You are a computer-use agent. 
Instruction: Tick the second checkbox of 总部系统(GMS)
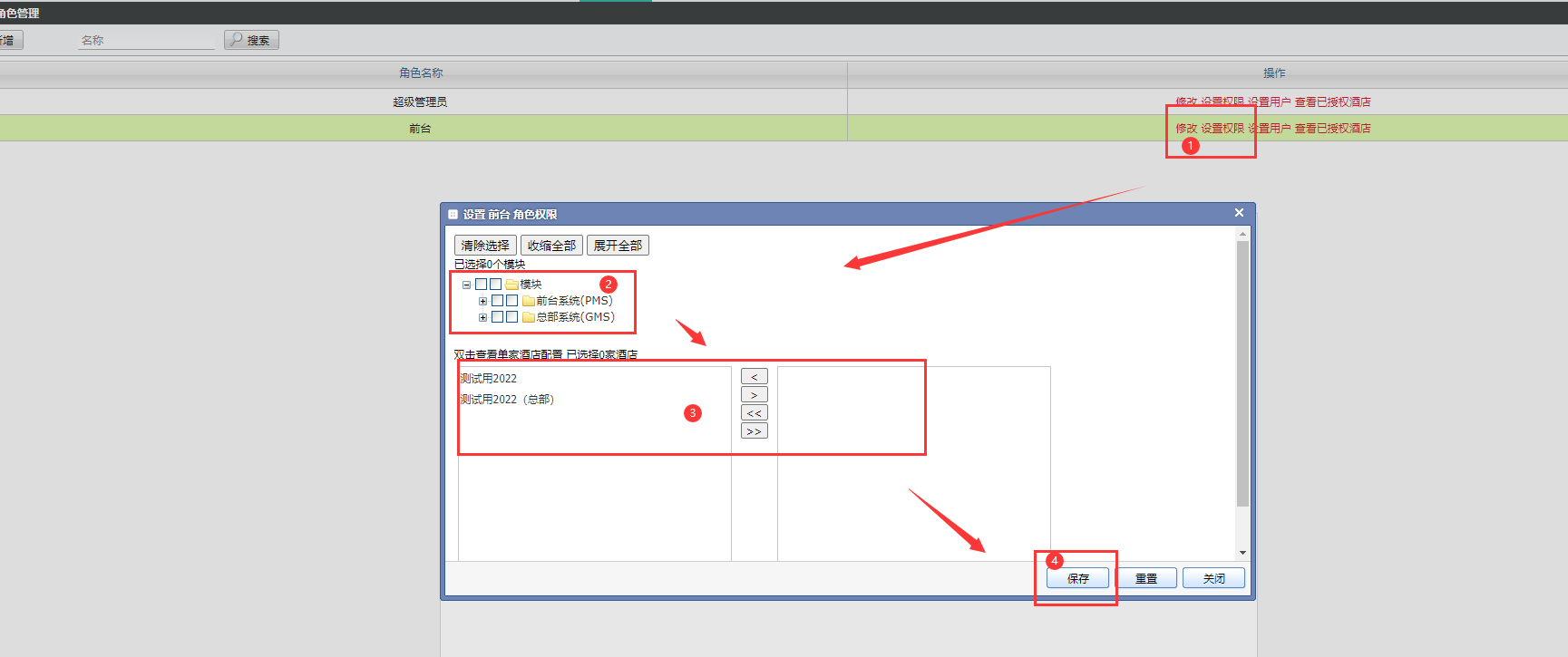pos(512,317)
